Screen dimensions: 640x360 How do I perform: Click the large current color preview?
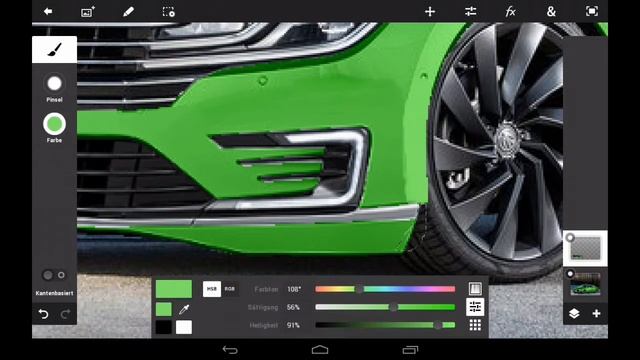point(174,289)
